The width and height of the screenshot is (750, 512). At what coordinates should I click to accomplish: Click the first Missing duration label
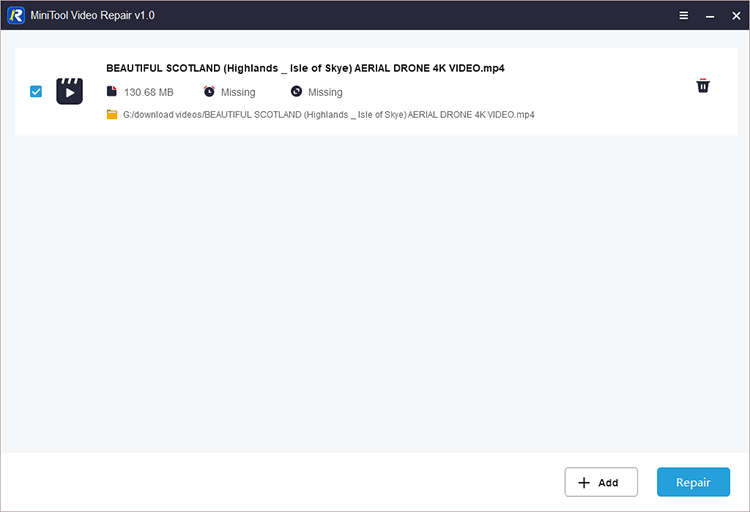pos(238,92)
